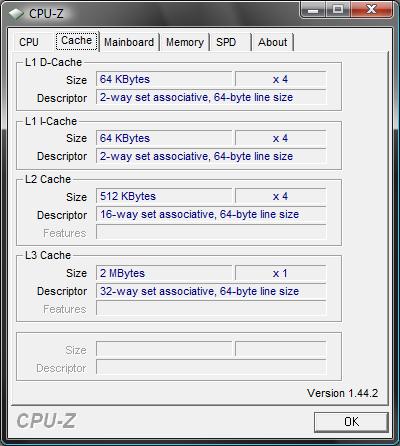400x446 pixels.
Task: Click L1 D-Cache x 4 multiplier field
Action: click(x=280, y=79)
